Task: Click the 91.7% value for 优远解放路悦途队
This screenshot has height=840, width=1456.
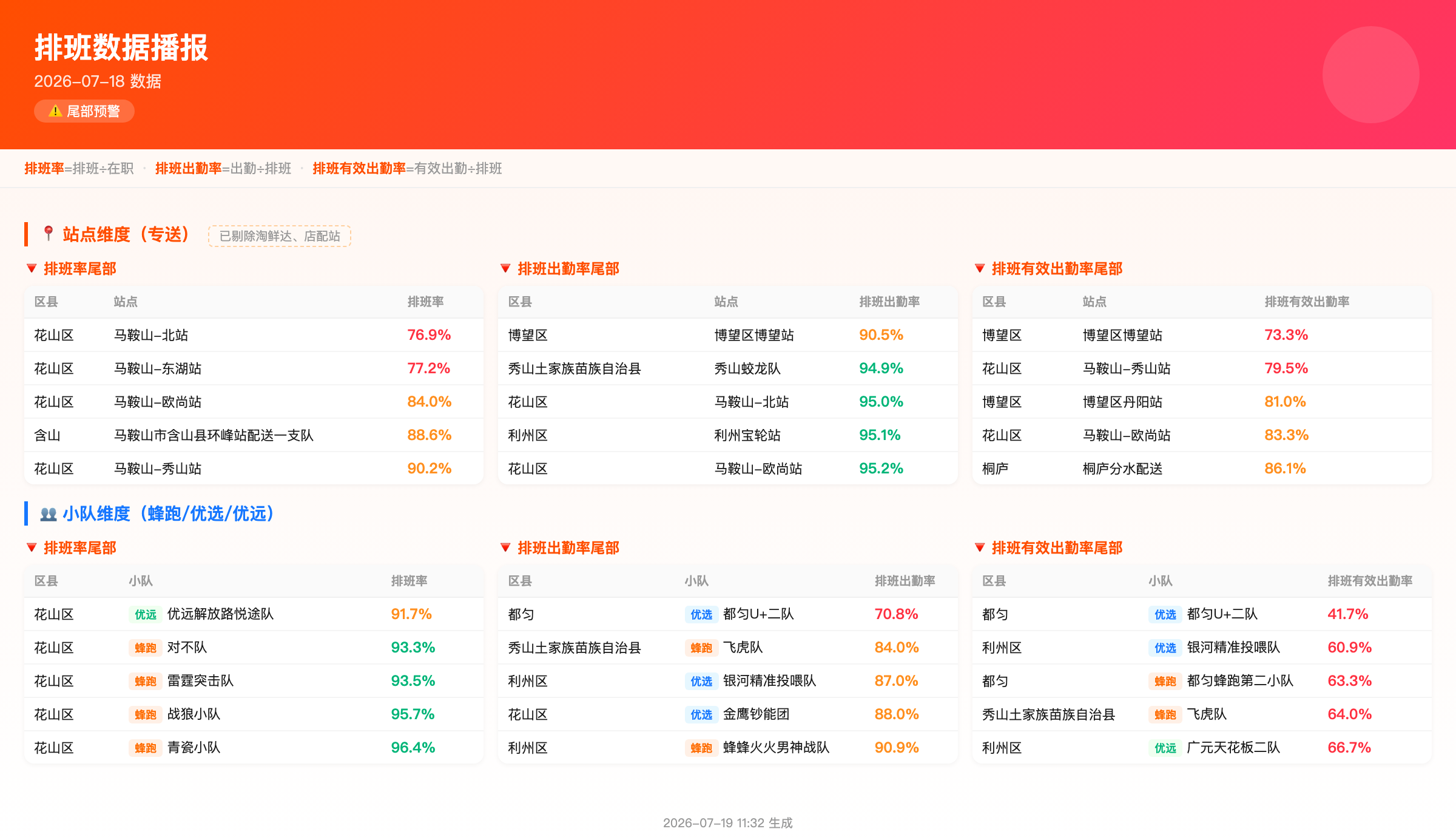Action: tap(411, 614)
